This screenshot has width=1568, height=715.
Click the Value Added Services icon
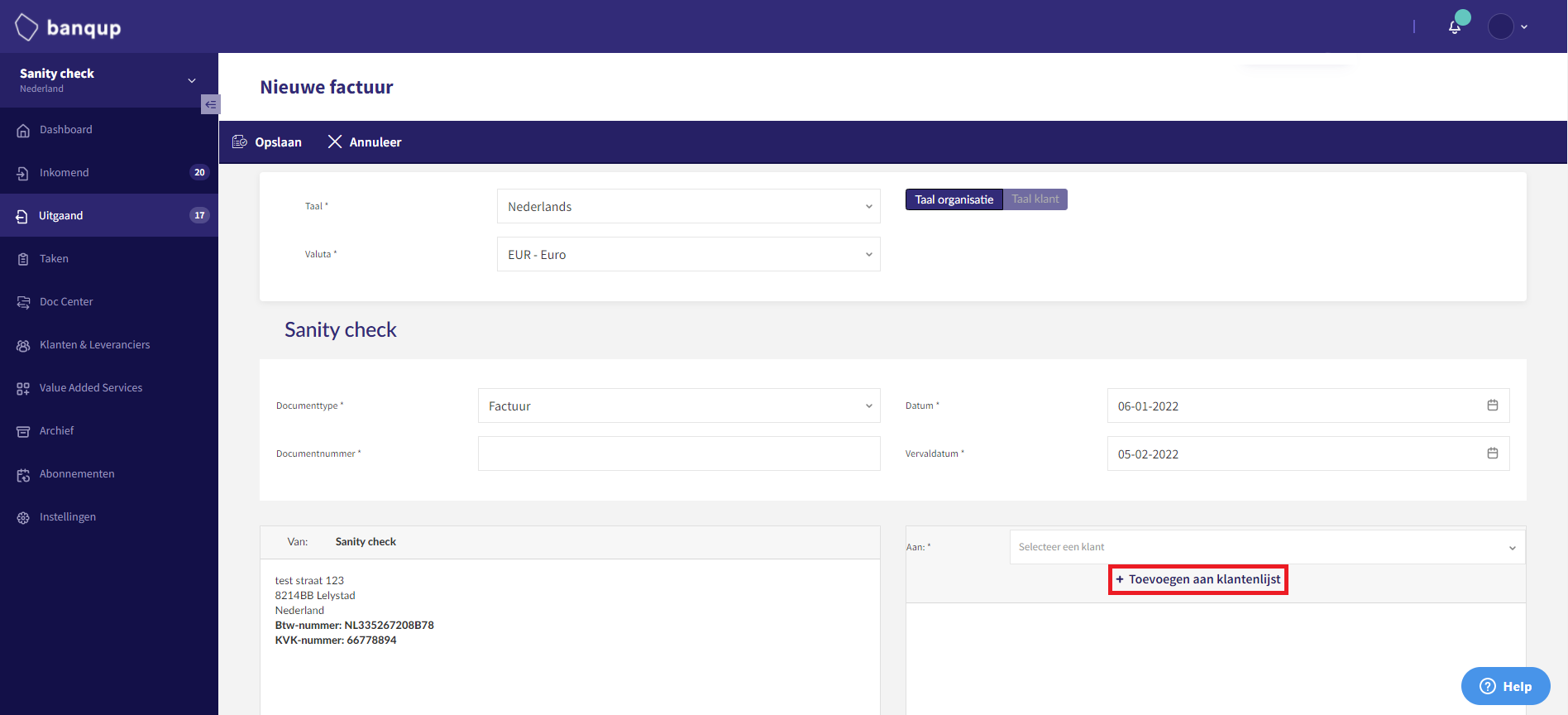[x=23, y=388]
